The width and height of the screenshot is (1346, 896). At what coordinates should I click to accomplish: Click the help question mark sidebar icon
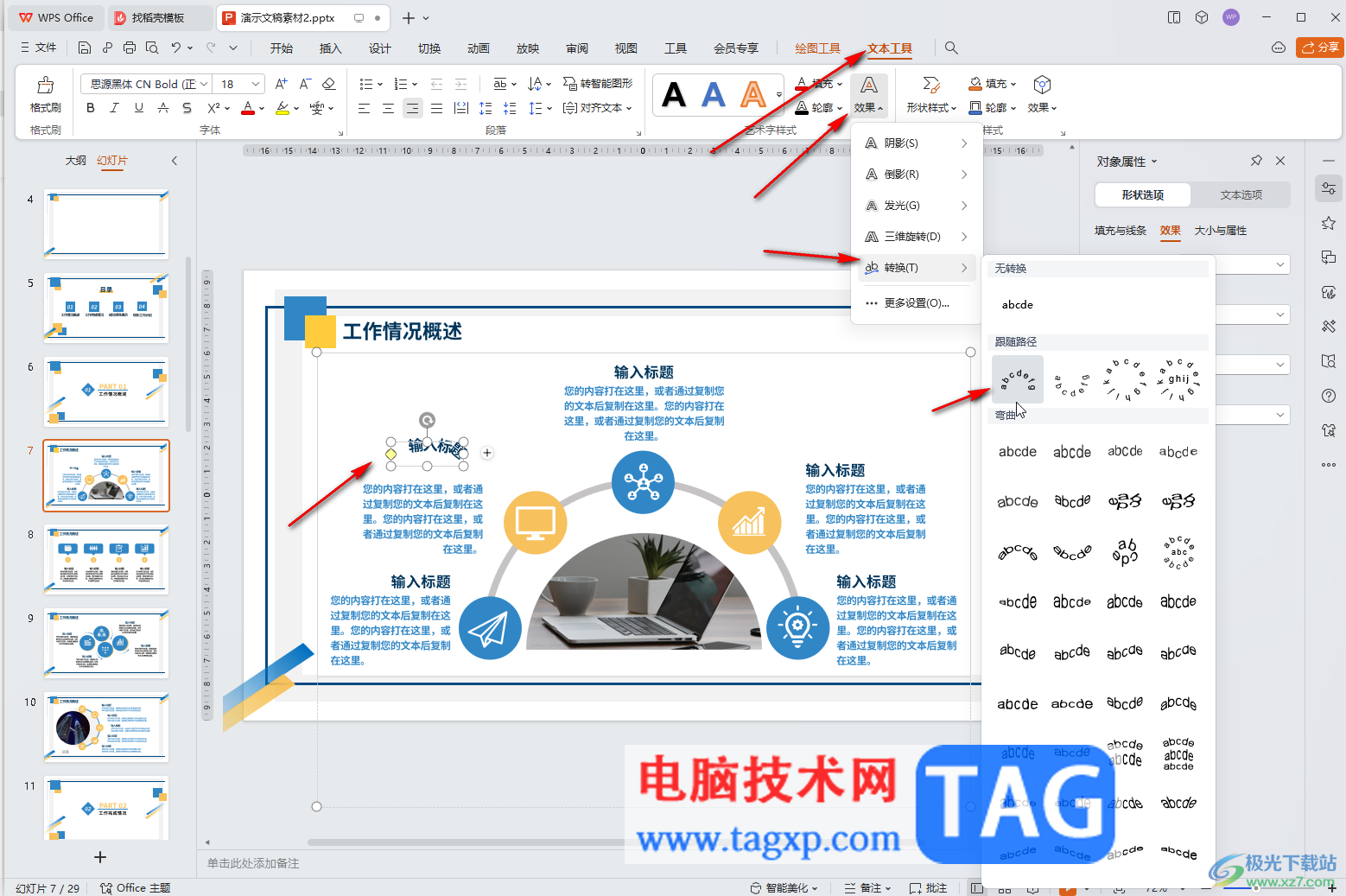(x=1329, y=396)
